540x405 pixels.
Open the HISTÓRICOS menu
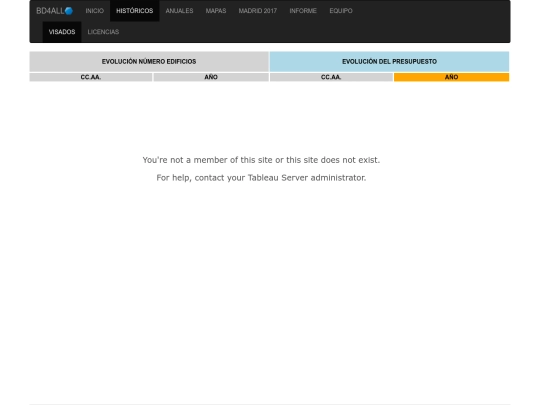[135, 11]
